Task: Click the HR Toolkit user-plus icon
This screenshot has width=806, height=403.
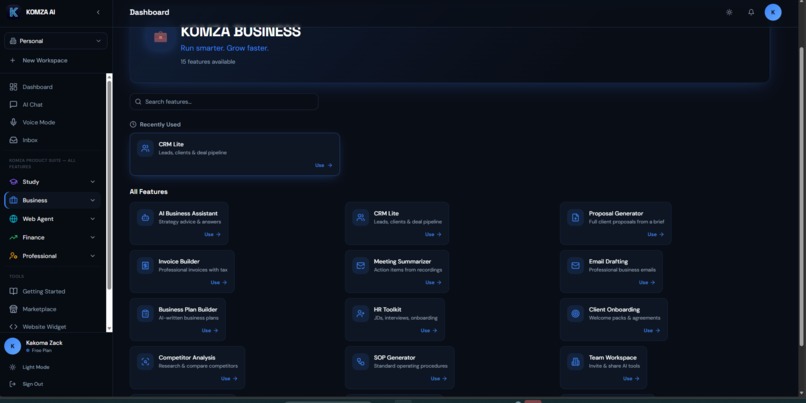Action: pyautogui.click(x=361, y=314)
